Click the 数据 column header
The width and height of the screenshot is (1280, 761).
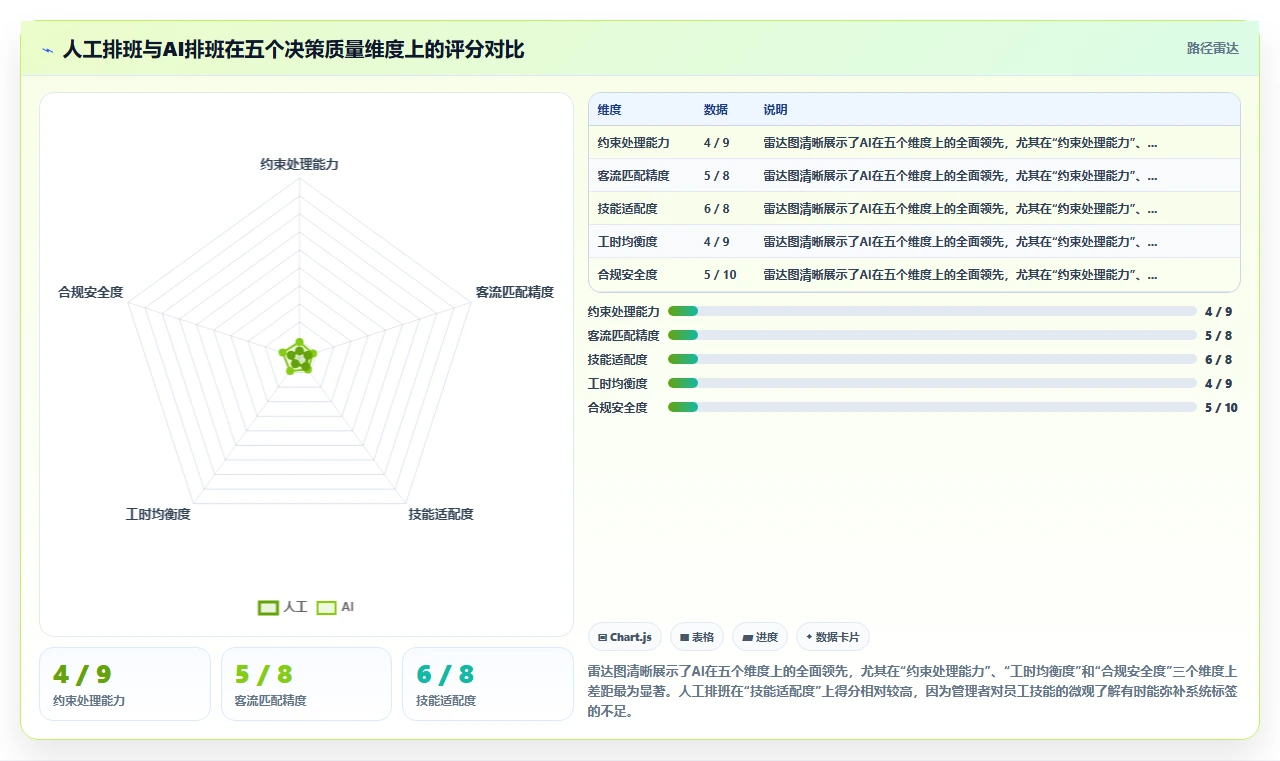point(716,110)
